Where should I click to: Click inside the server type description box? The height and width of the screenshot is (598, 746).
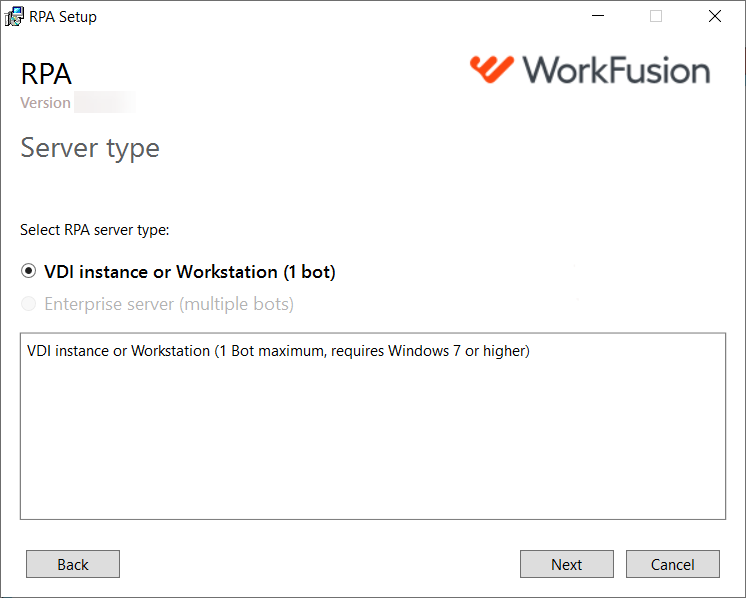click(x=373, y=426)
